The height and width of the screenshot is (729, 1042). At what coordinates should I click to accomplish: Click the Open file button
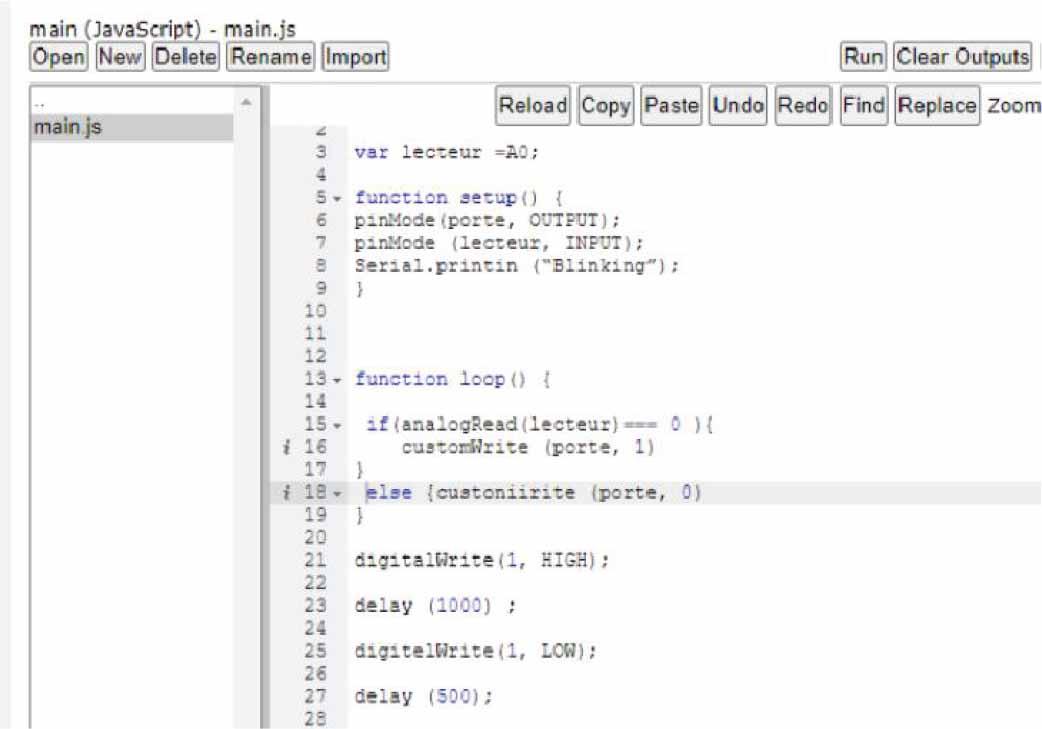pos(59,57)
